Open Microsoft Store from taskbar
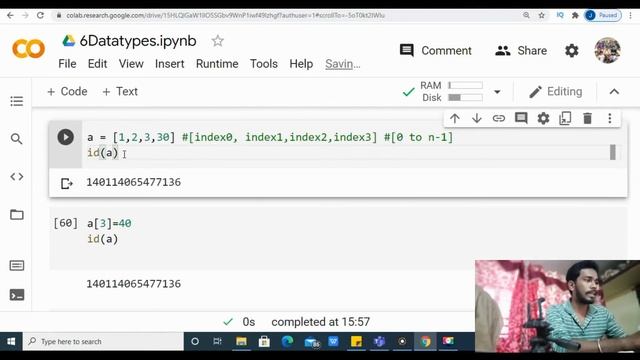This screenshot has width=640, height=360. [x=264, y=341]
